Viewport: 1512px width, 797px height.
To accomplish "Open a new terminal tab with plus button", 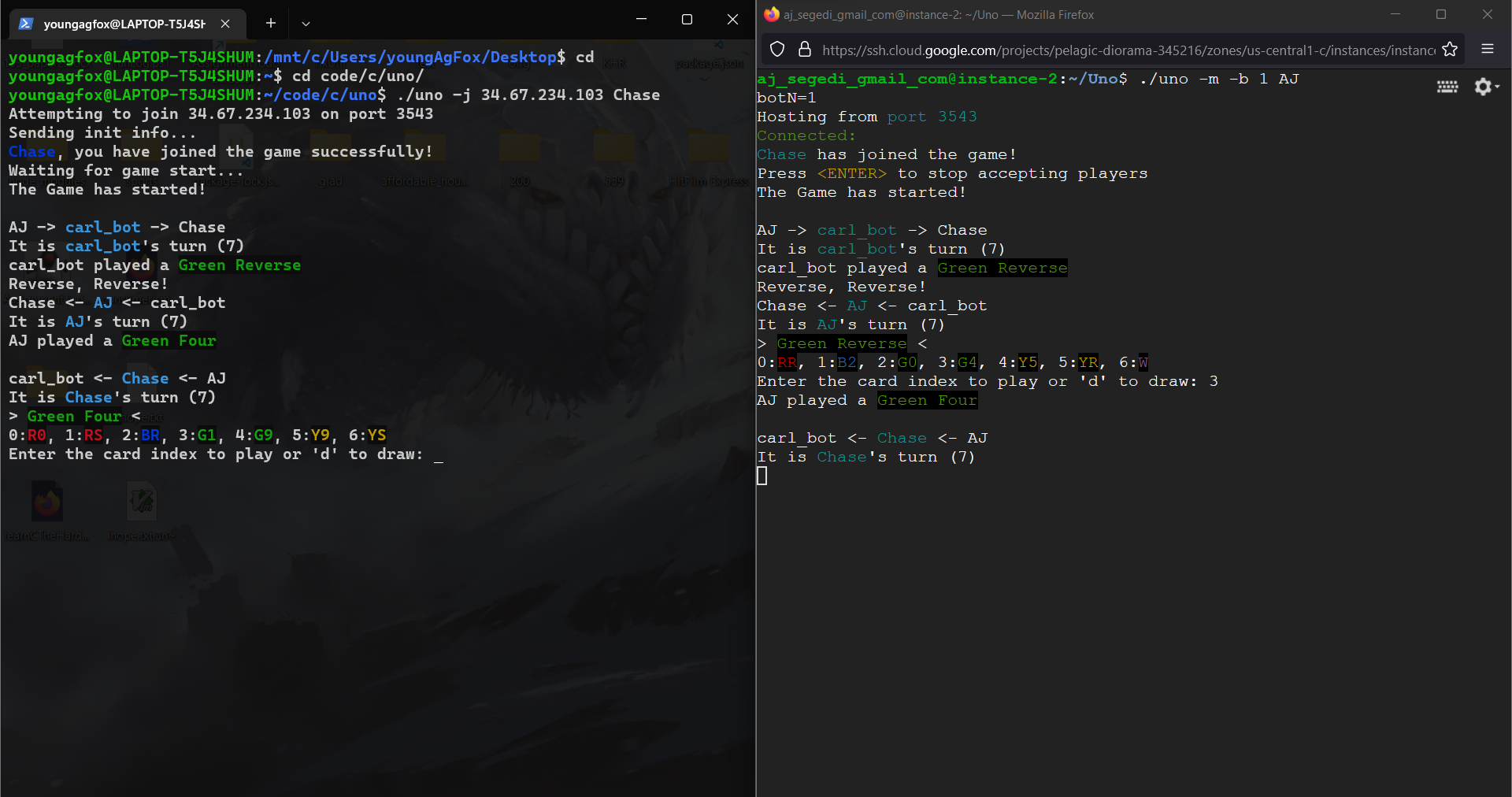I will (x=271, y=24).
